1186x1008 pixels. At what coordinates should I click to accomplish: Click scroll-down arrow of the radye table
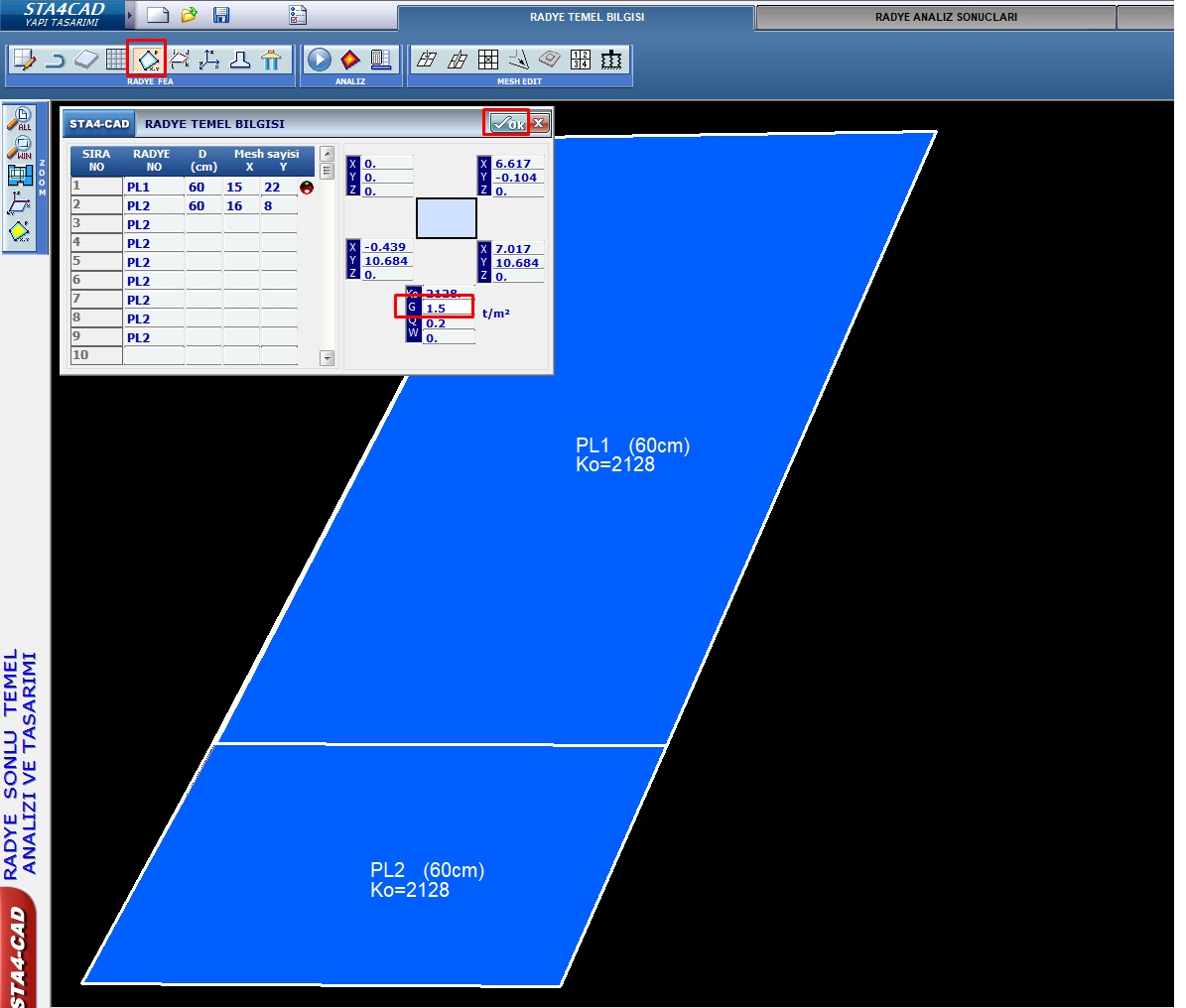327,358
